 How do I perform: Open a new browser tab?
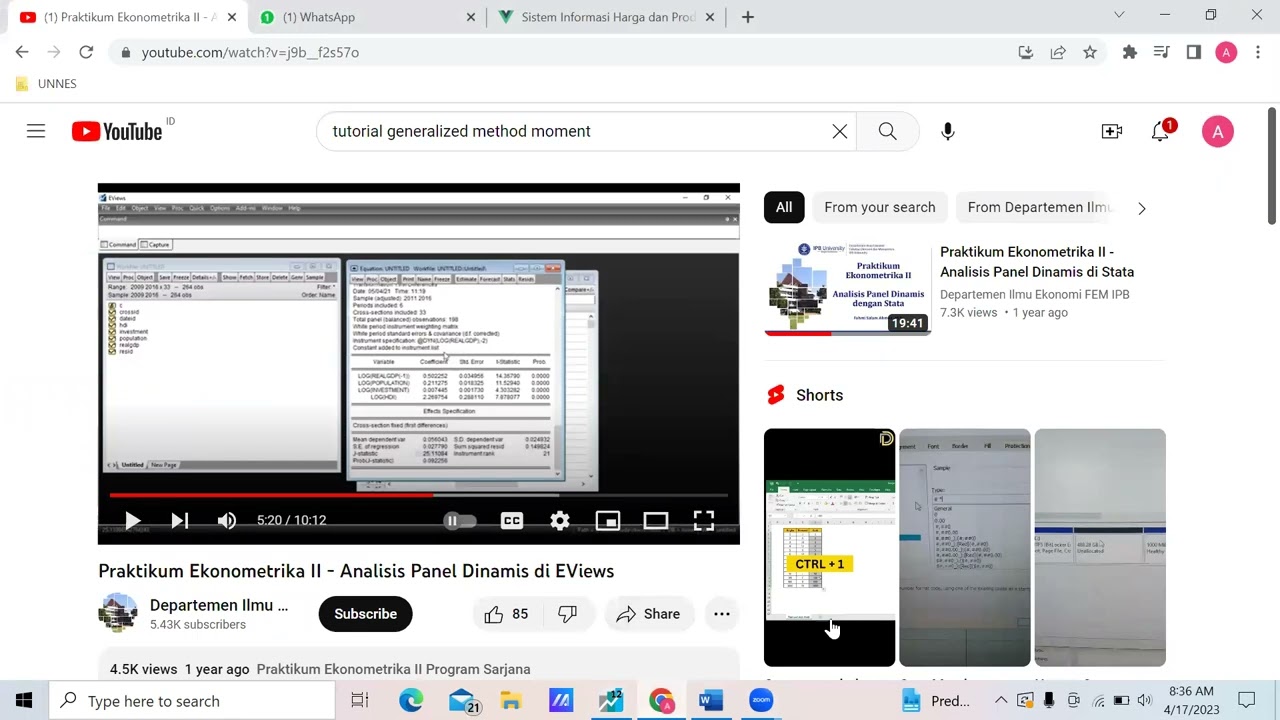tap(747, 17)
